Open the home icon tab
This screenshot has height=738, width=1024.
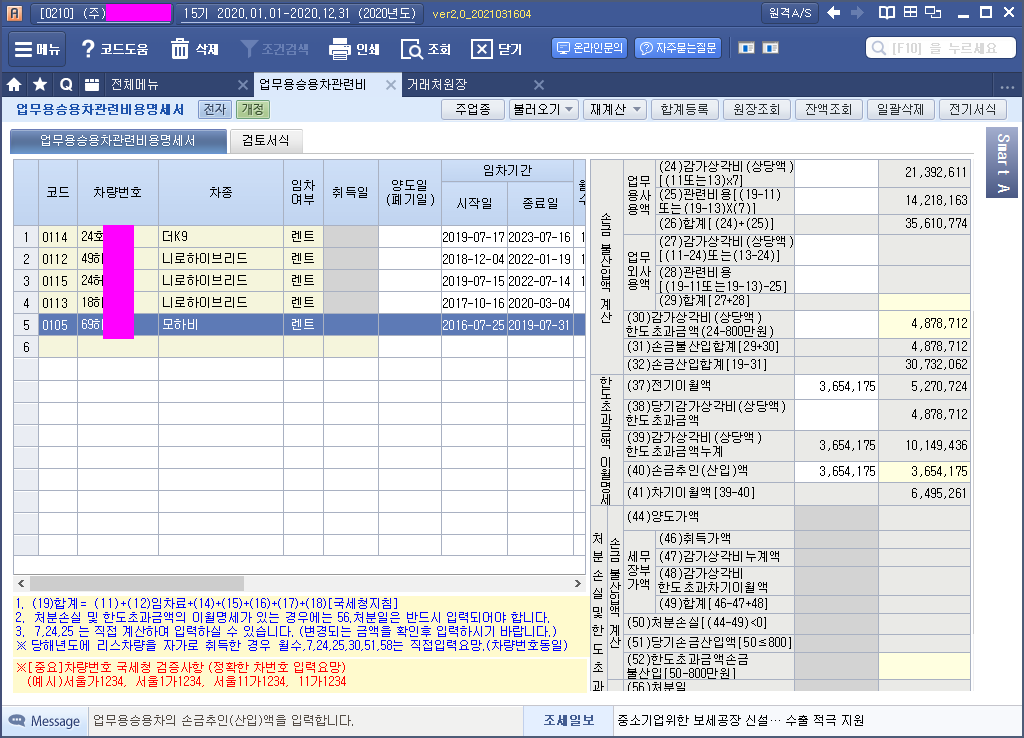click(x=15, y=85)
